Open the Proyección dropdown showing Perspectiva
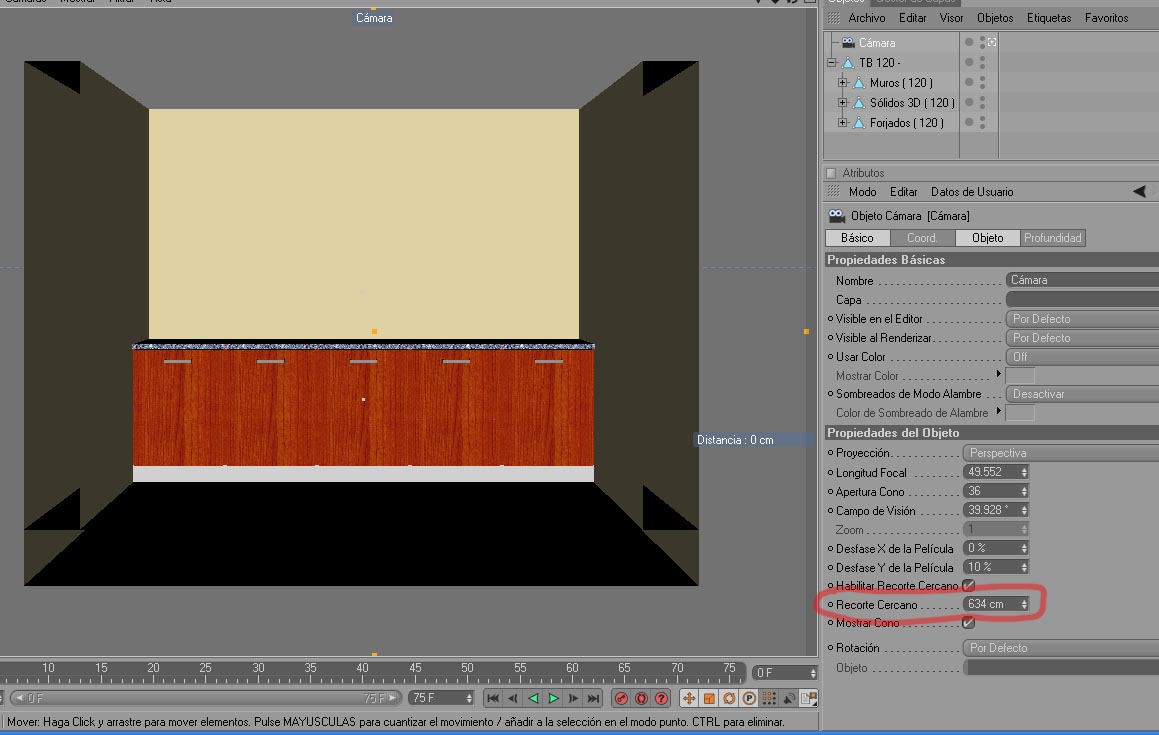Image resolution: width=1159 pixels, height=735 pixels. [1061, 453]
